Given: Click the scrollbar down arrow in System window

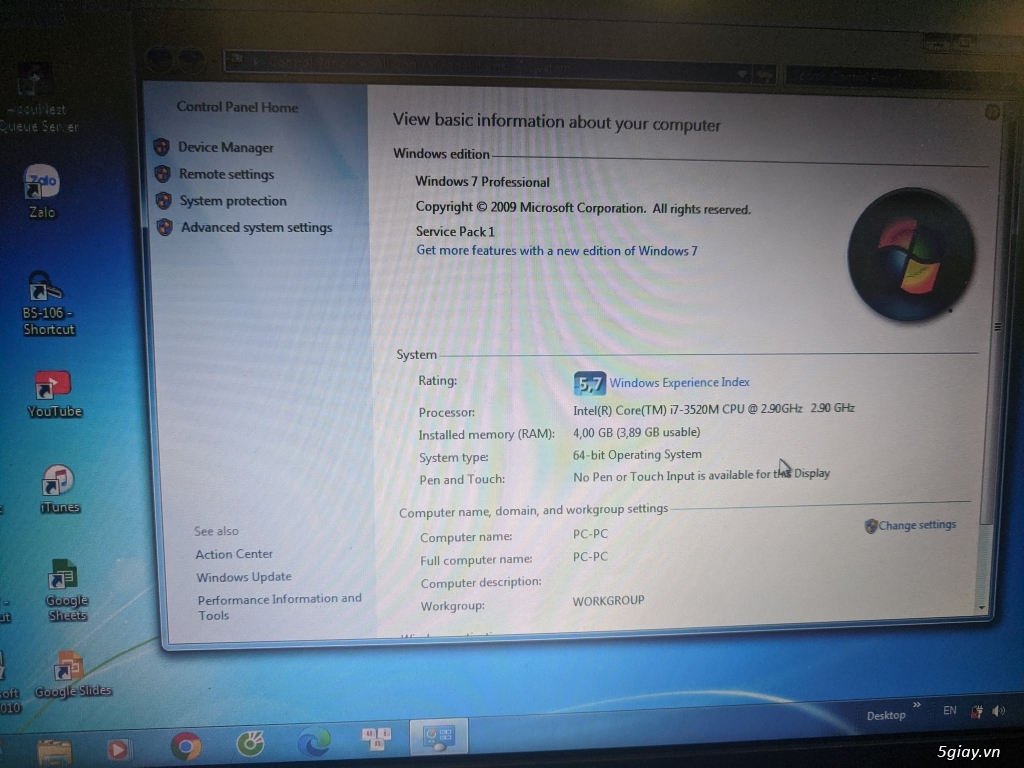Looking at the screenshot, I should coord(981,607).
